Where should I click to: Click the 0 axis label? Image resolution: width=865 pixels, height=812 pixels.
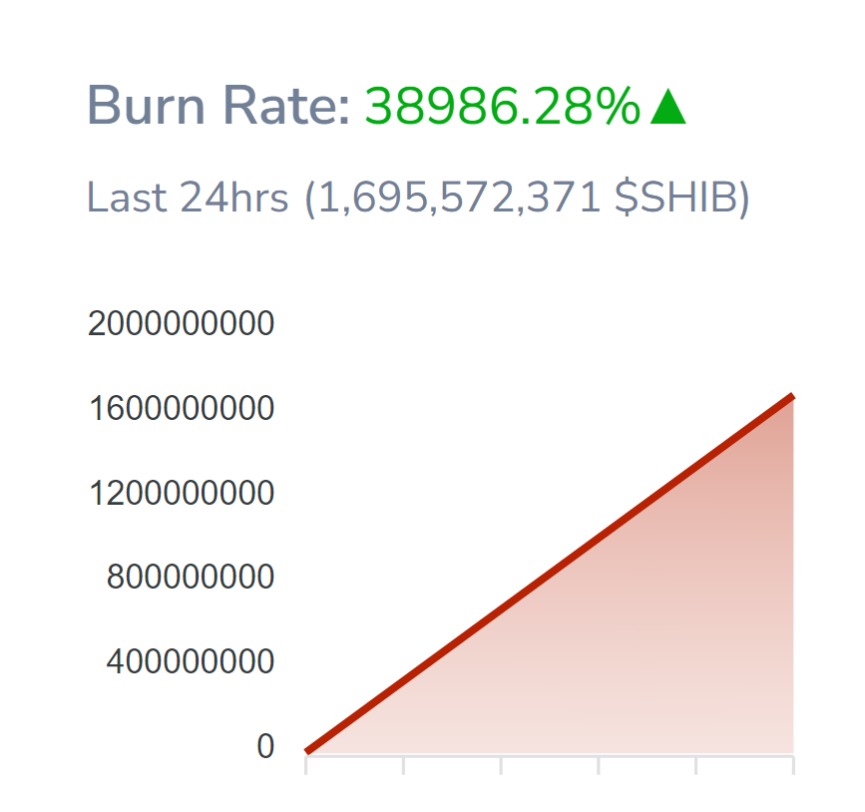click(265, 746)
